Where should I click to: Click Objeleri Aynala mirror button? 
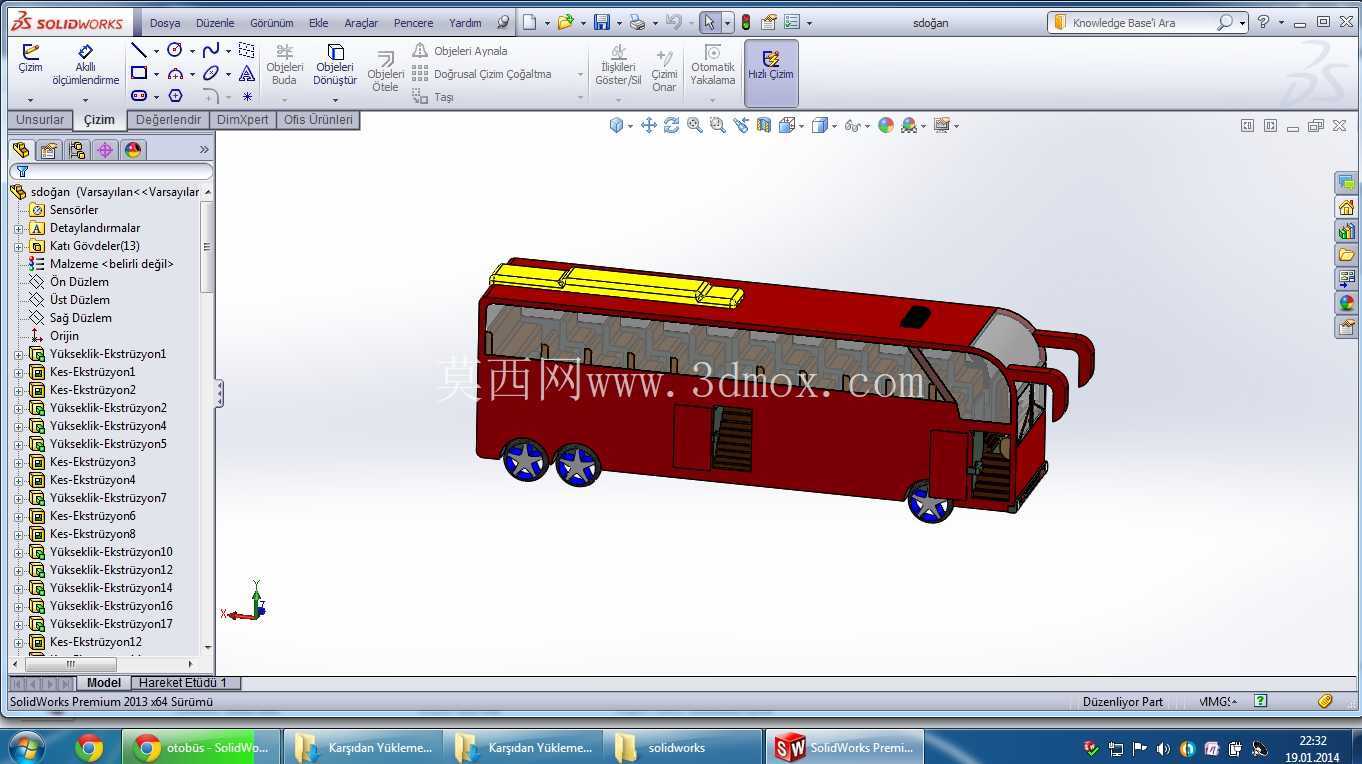[460, 51]
